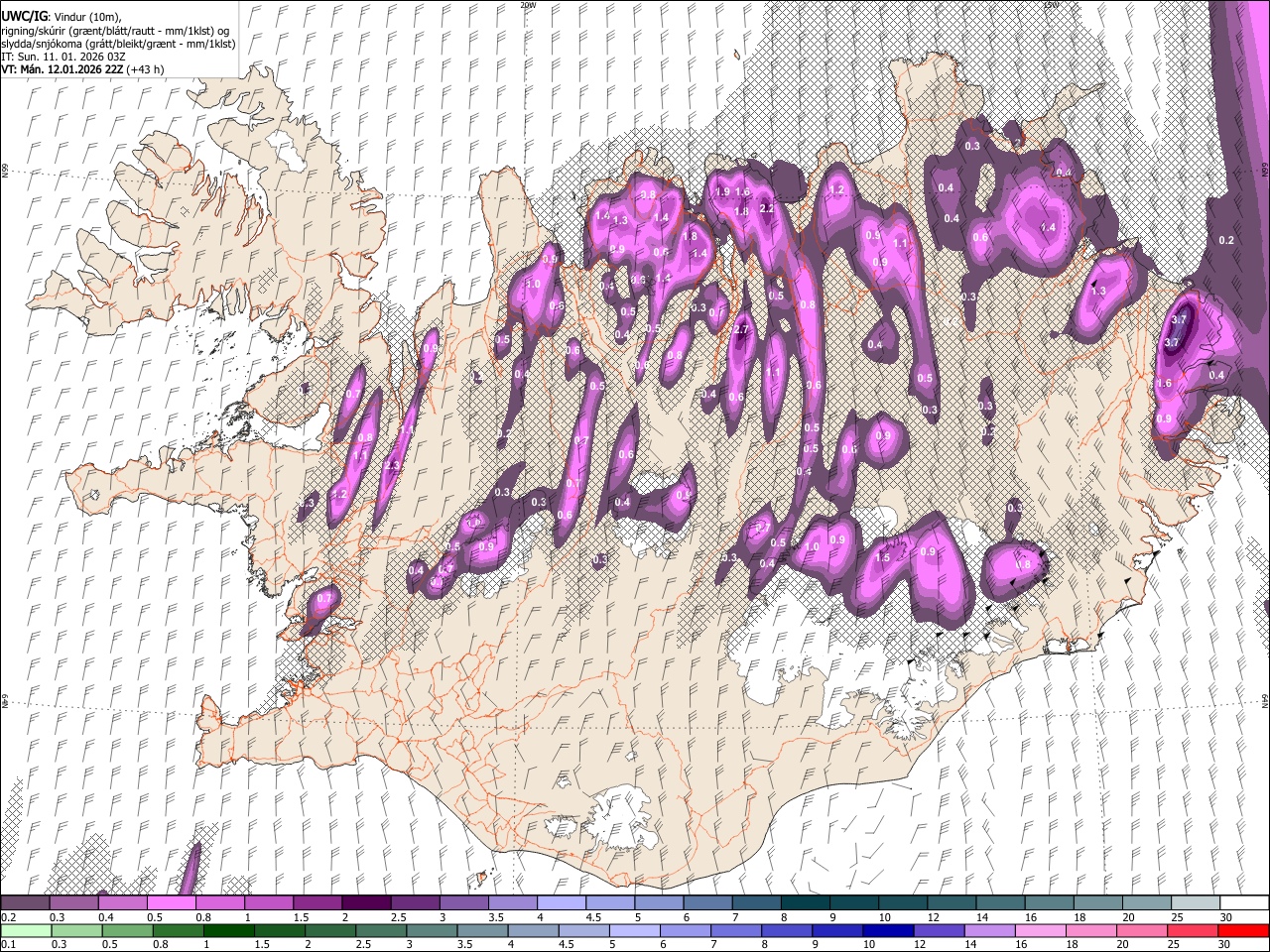This screenshot has height=952, width=1270.
Task: Pick the bright pink swatch between 0.5 and 0.8
Action: 171,903
